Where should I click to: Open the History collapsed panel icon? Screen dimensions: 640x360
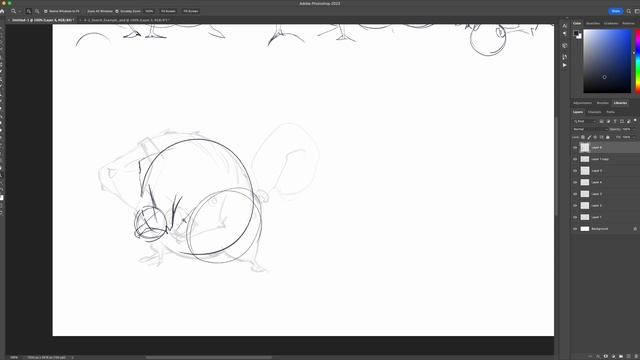[x=564, y=57]
